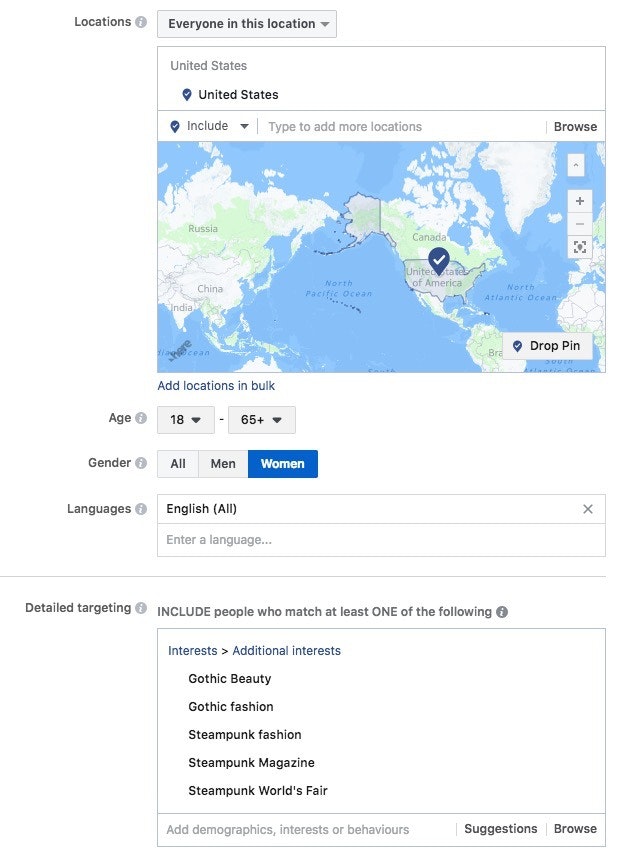Click the Drop Pin button
Image resolution: width=624 pixels, height=857 pixels.
[x=548, y=346]
